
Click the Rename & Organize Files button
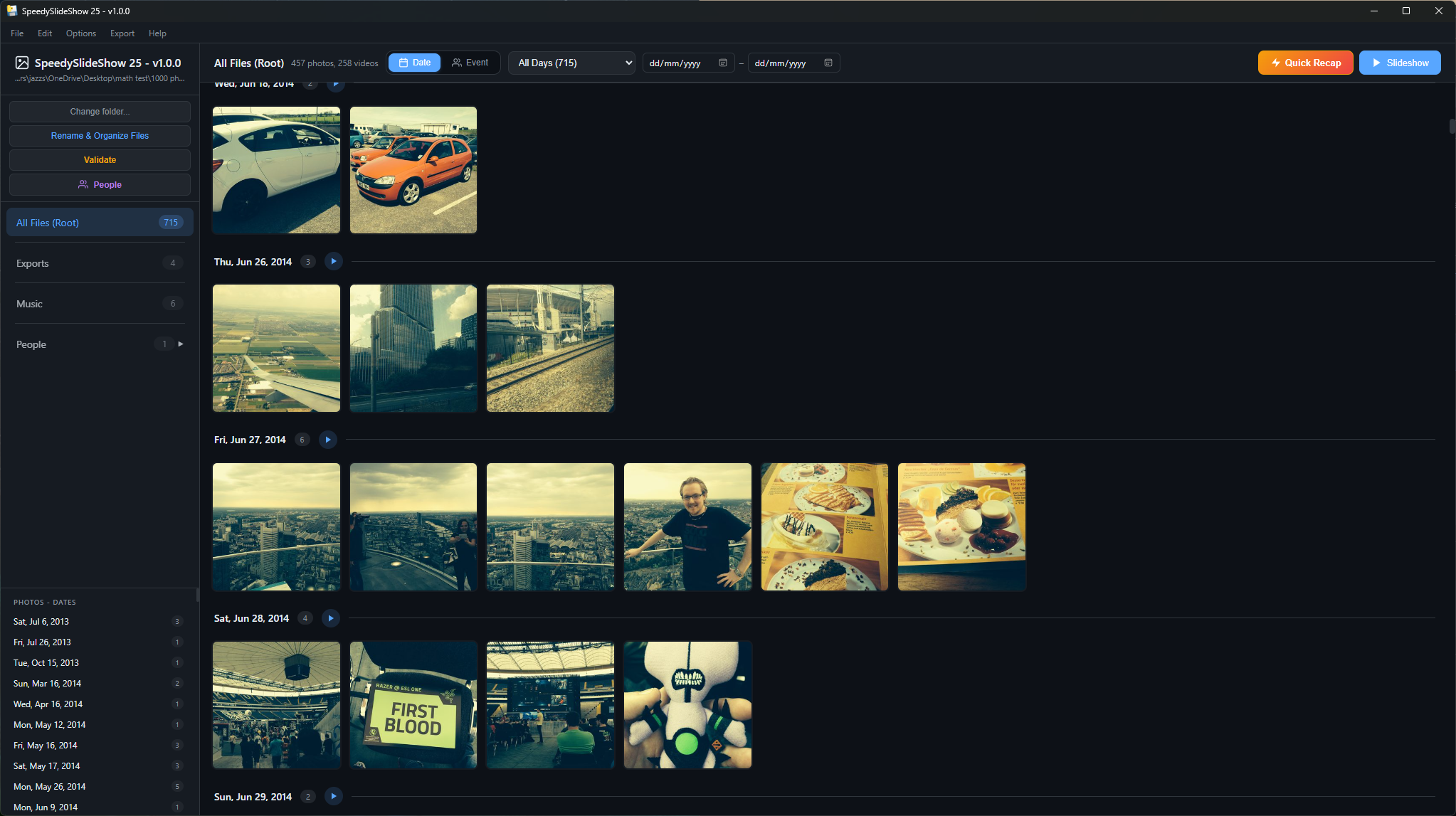point(100,135)
